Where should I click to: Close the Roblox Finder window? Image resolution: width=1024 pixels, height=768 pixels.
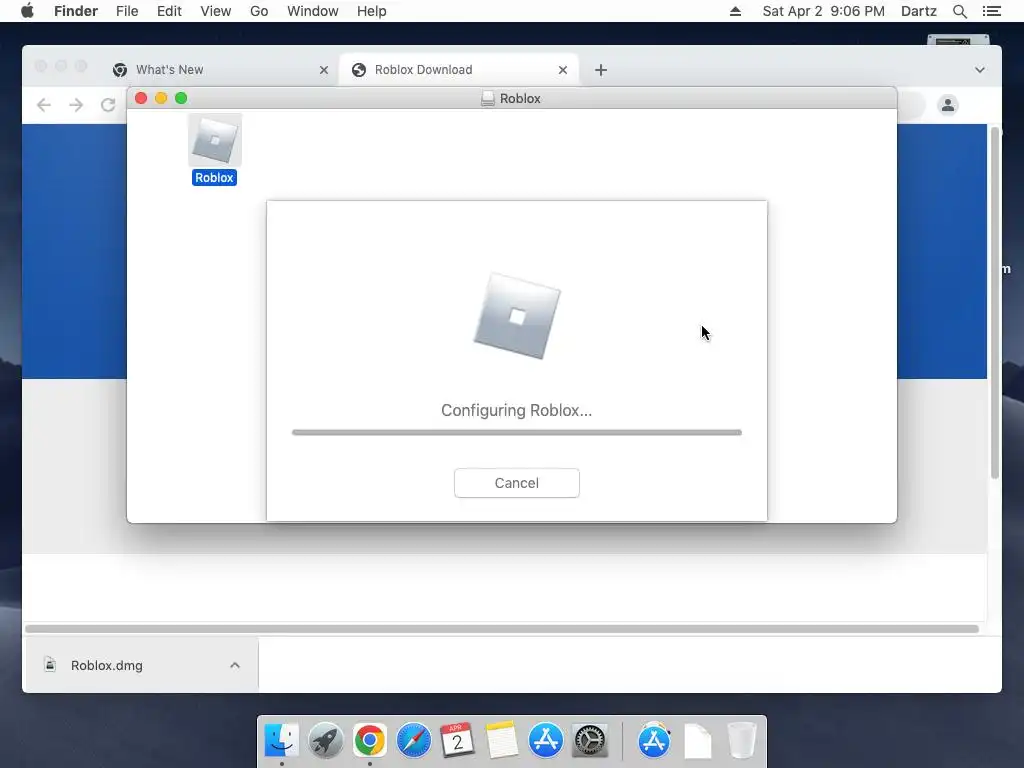[x=141, y=98]
